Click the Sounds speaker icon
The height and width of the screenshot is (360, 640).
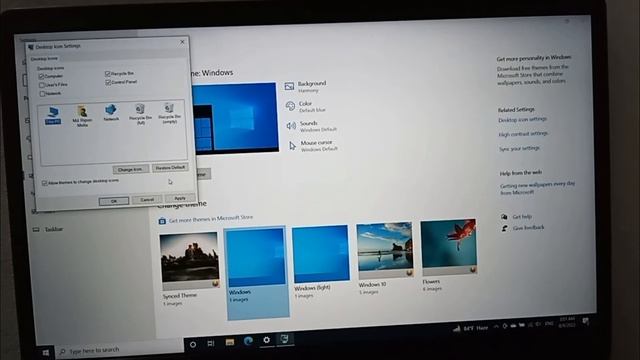(x=291, y=126)
